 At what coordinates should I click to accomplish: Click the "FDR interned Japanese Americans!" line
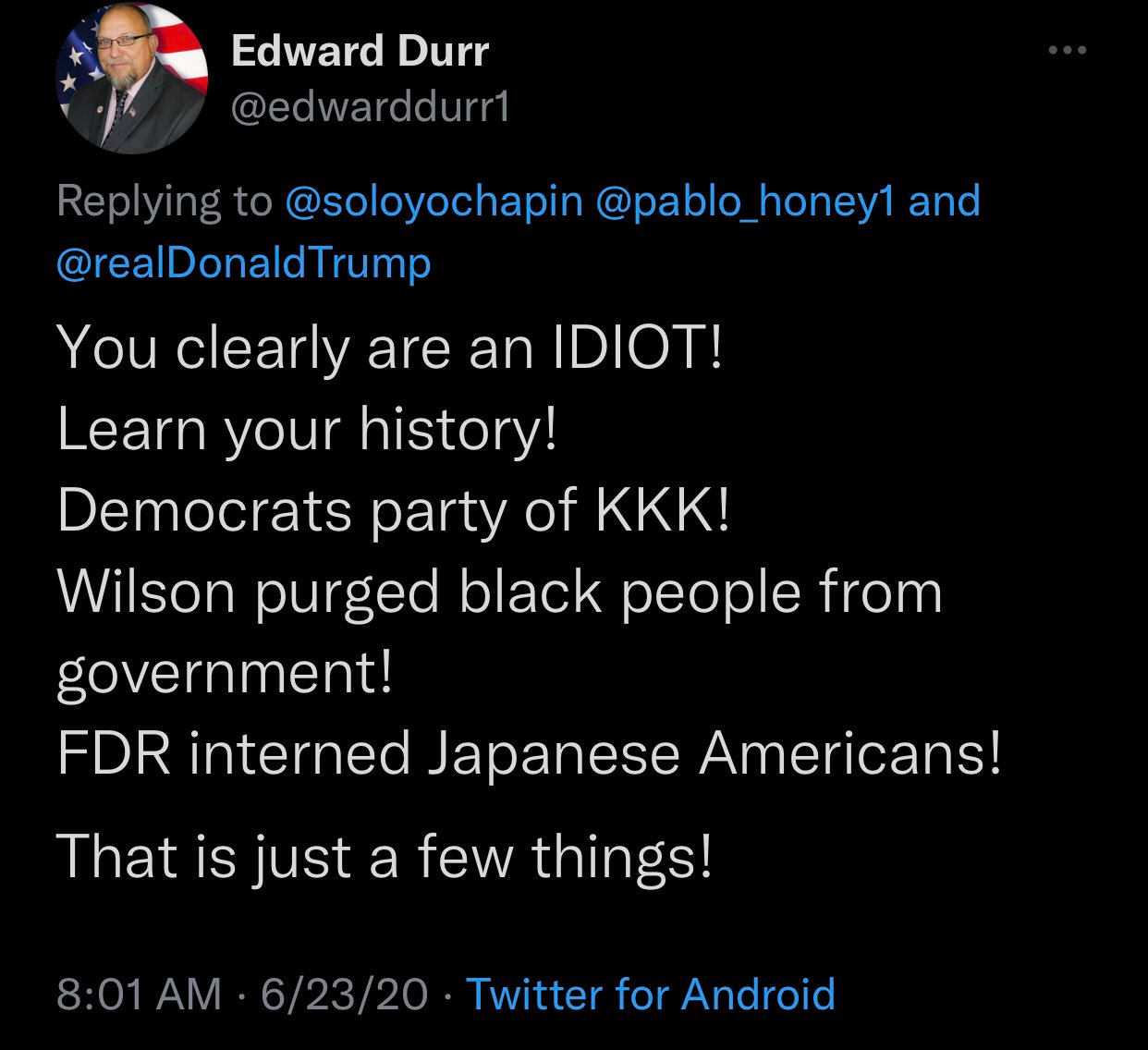coord(529,753)
